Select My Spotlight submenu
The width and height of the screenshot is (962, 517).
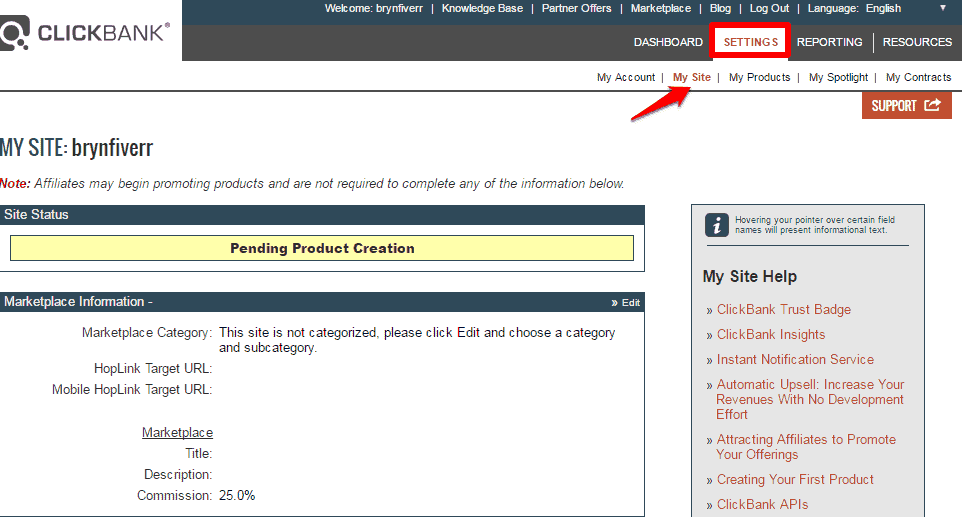click(x=838, y=77)
